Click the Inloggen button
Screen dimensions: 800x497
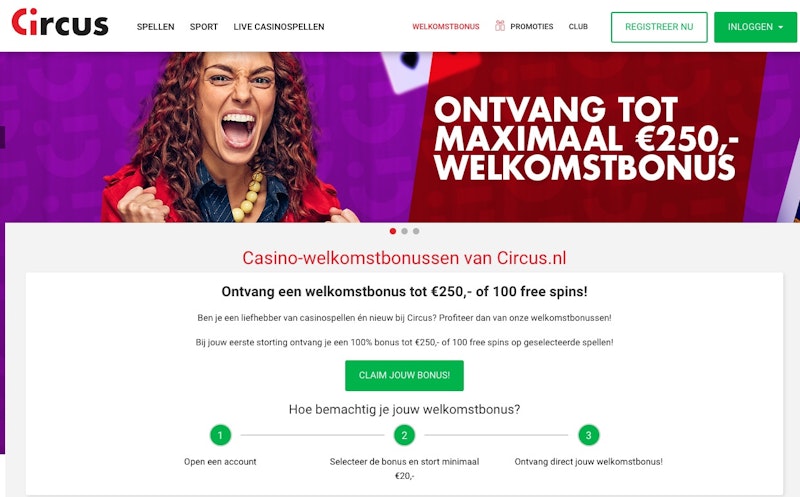755,27
